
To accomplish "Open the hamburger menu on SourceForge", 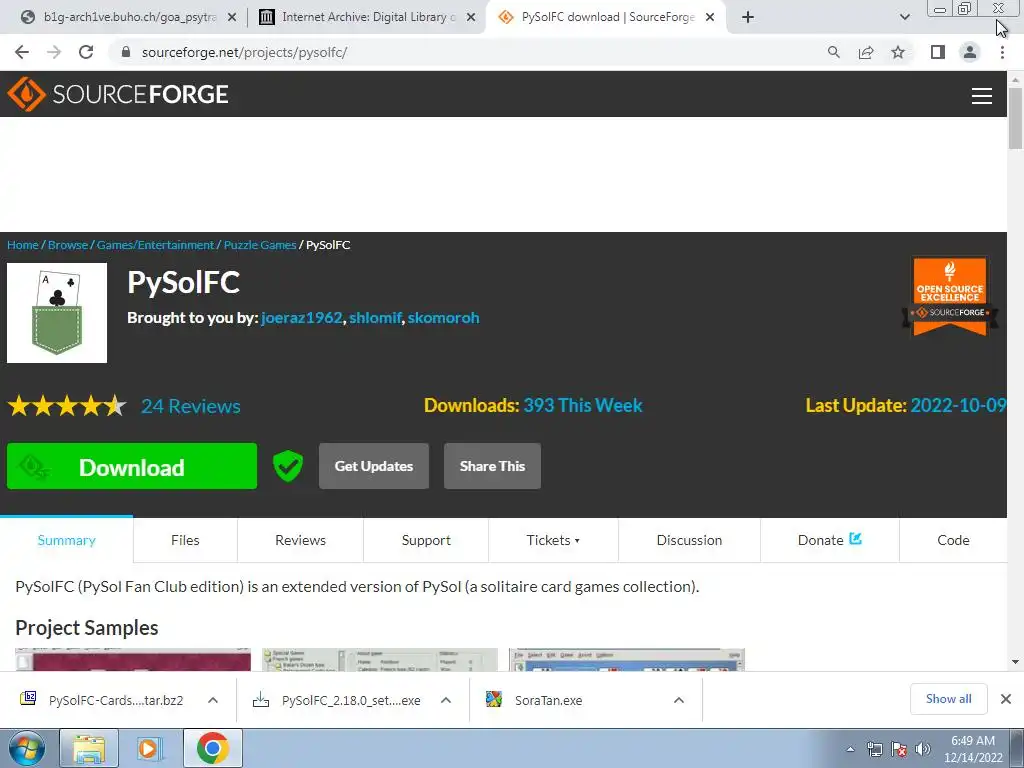I will 982,95.
